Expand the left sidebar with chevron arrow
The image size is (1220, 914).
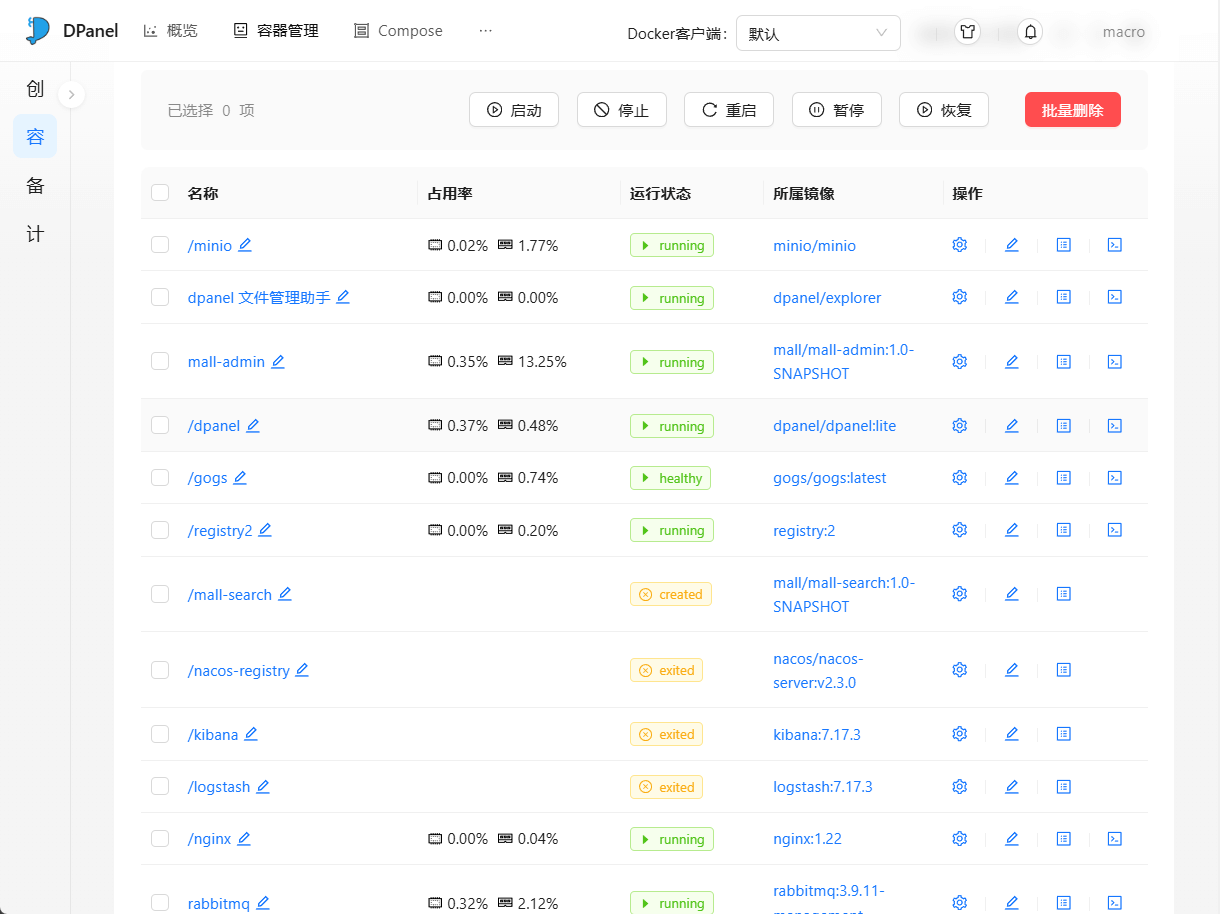tap(71, 95)
